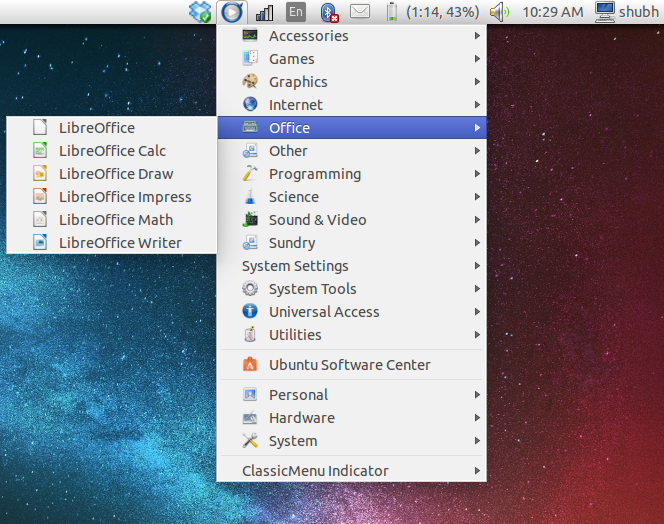Click the Ubuntu Software Center bag icon
The image size is (664, 524).
coord(250,364)
